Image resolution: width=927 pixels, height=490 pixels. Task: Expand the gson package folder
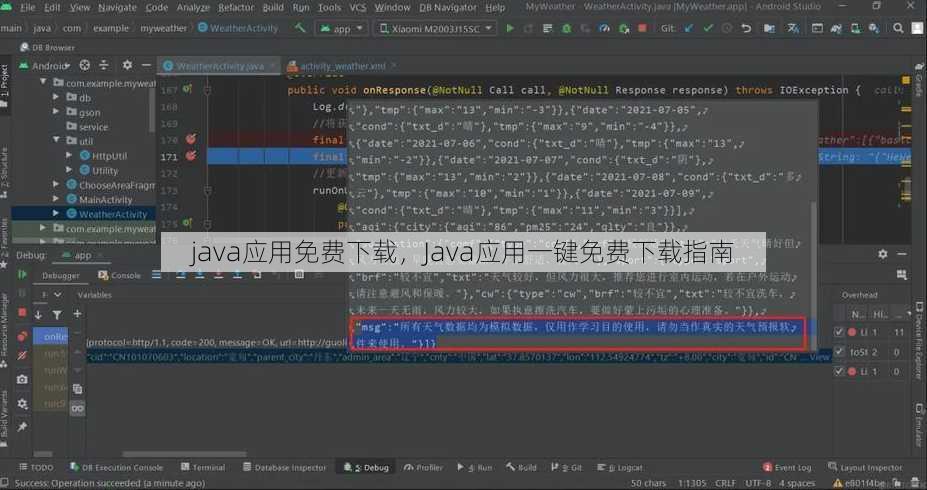coord(56,112)
